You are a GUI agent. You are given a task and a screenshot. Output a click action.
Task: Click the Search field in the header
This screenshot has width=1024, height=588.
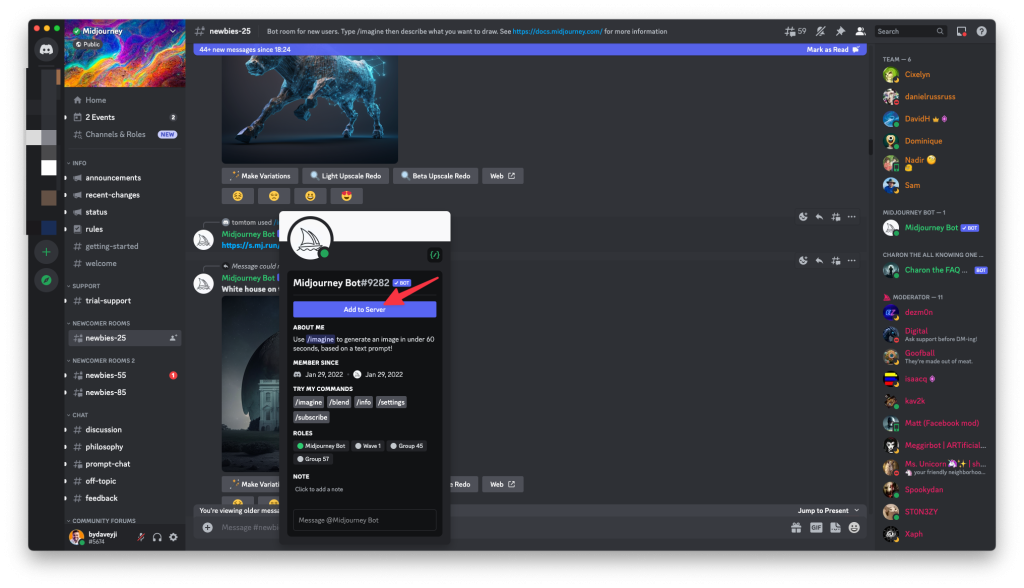(912, 31)
